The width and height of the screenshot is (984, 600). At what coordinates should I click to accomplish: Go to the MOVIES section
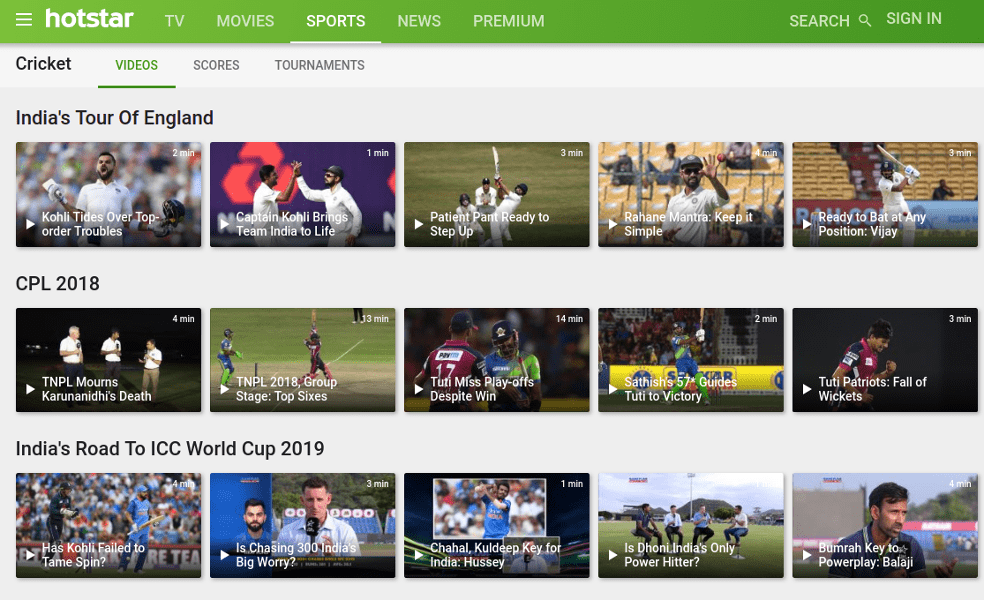coord(245,21)
